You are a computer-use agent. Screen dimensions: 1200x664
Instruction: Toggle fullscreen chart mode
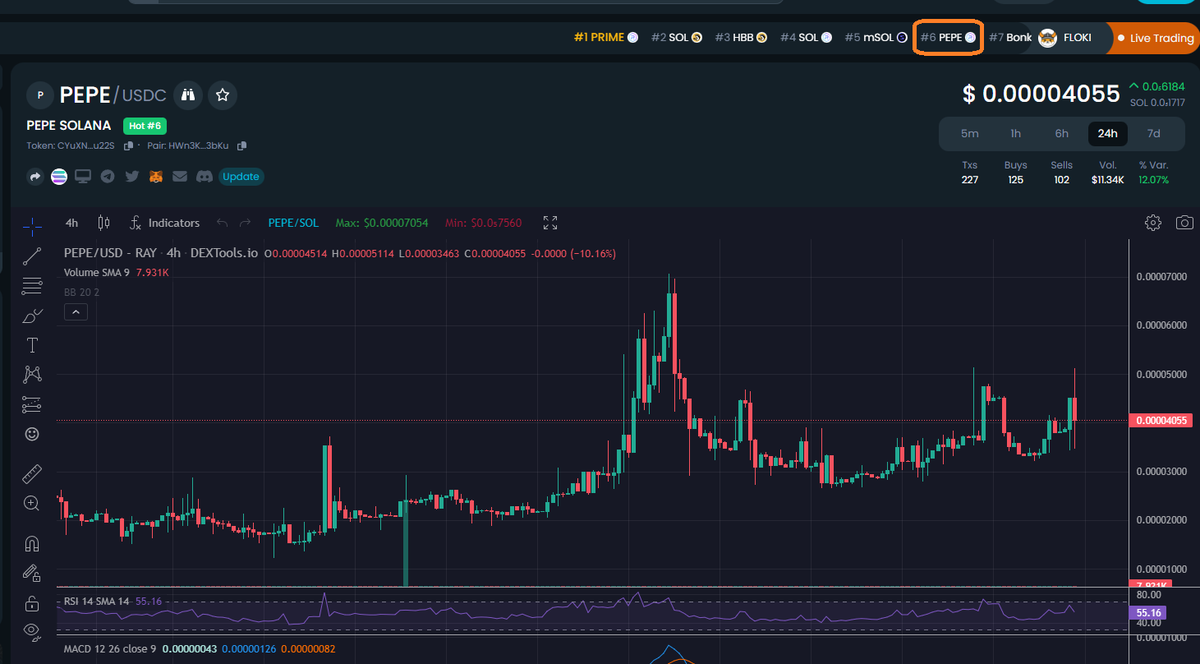(550, 223)
